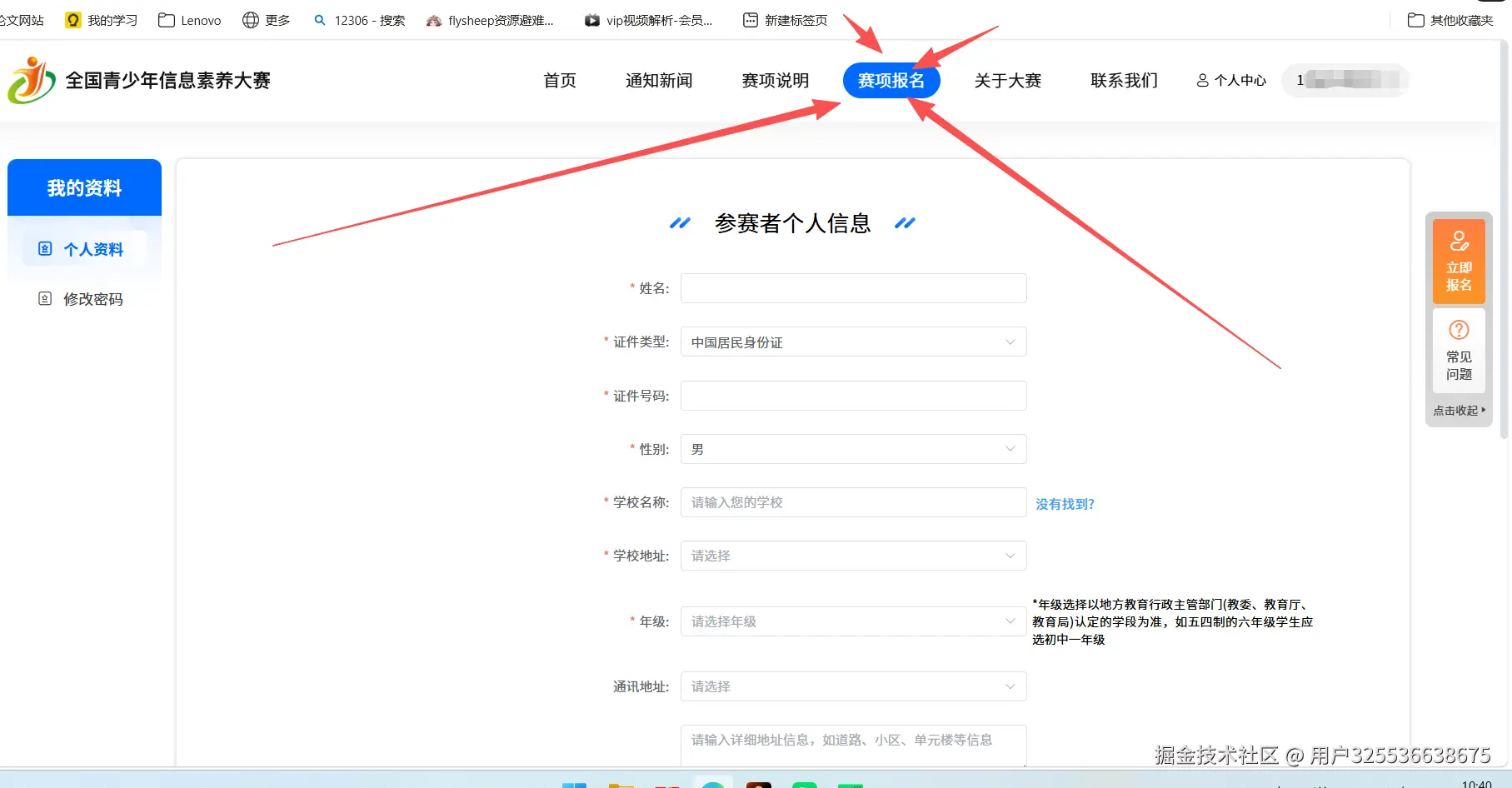The width and height of the screenshot is (1512, 788).
Task: Open the 关于大赛 navigation item
Action: 1008,81
